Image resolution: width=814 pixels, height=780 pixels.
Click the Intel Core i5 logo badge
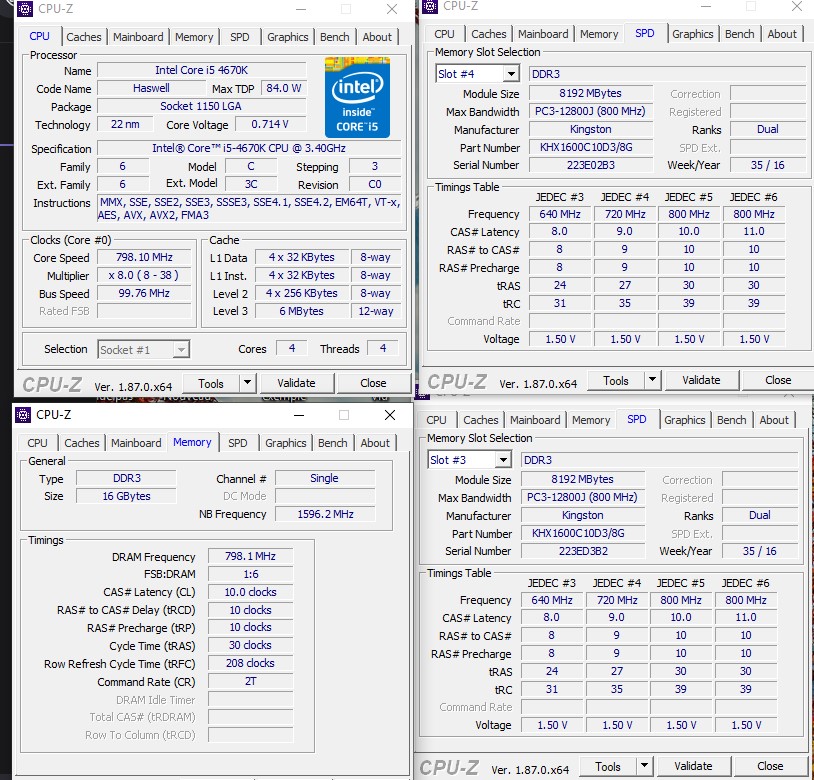pos(357,97)
